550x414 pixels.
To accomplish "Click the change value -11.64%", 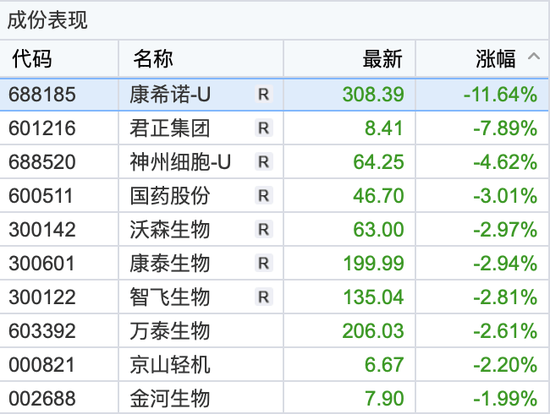I will pyautogui.click(x=501, y=95).
